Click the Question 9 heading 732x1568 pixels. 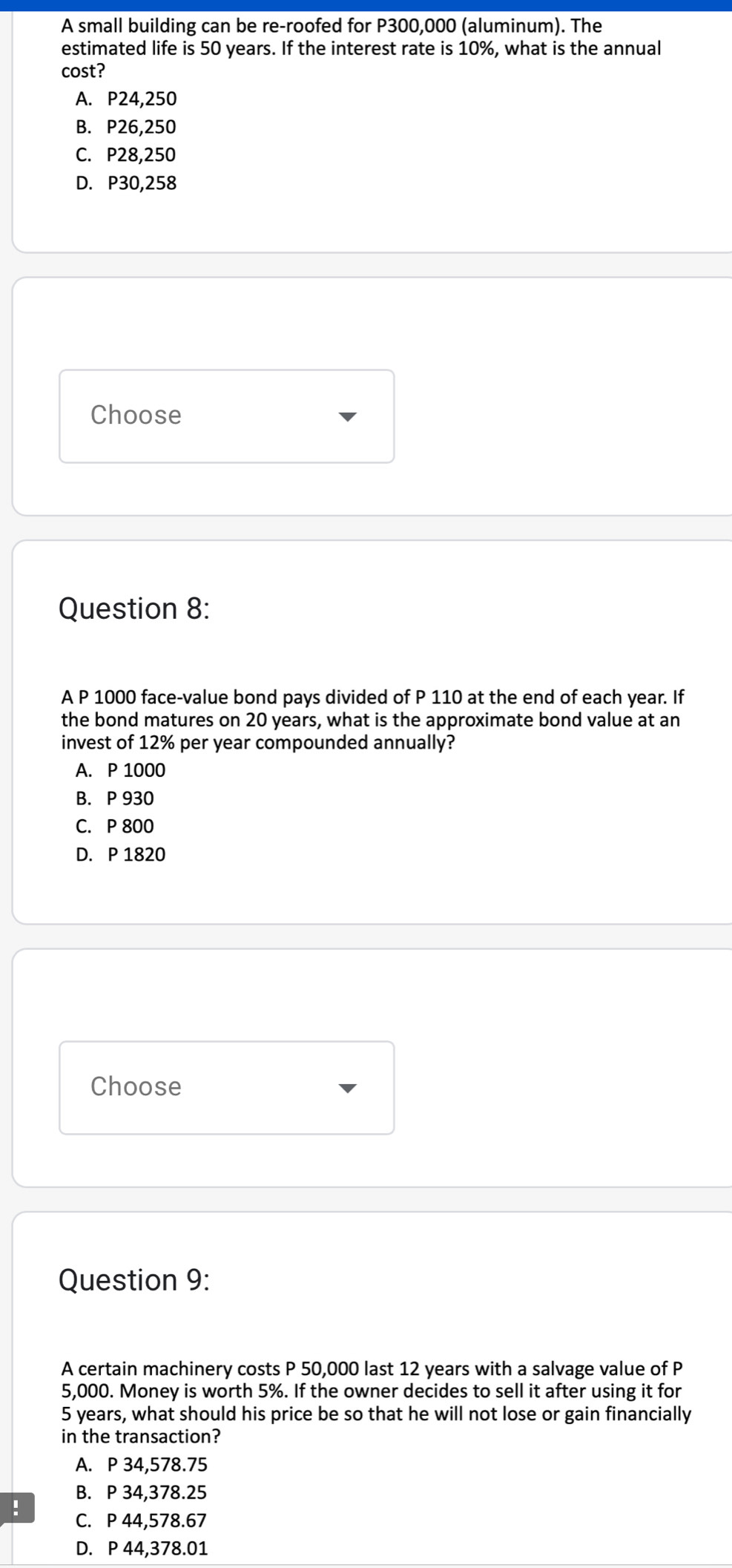[134, 1280]
